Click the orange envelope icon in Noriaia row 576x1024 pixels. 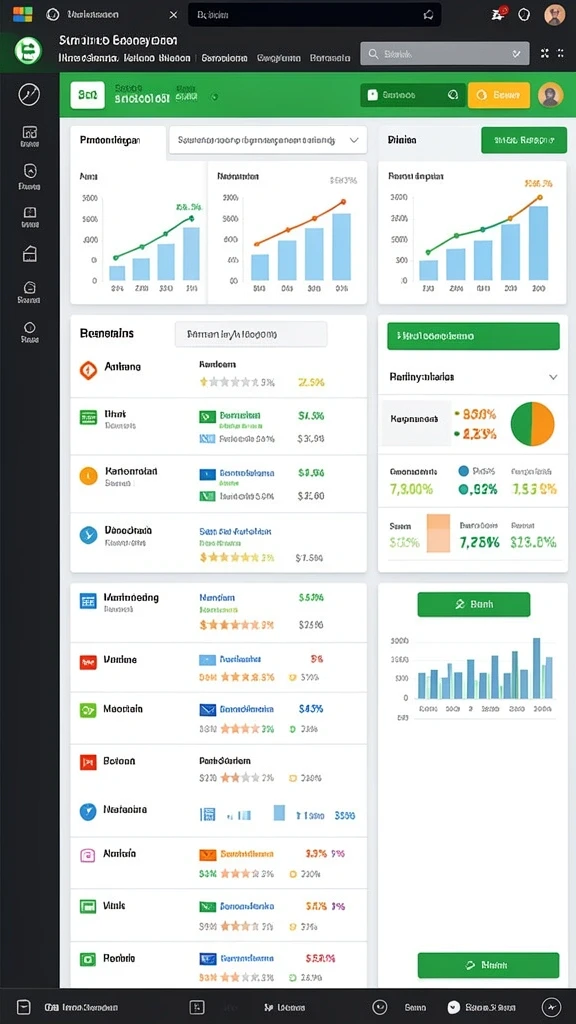click(207, 854)
